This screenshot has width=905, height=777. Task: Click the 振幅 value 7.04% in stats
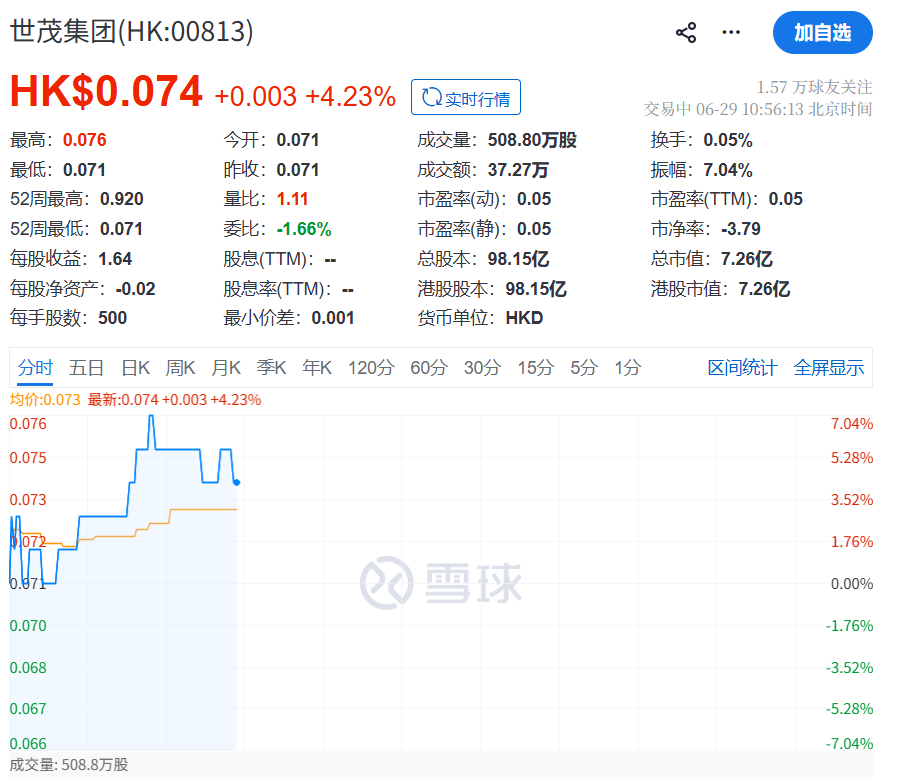tap(728, 170)
